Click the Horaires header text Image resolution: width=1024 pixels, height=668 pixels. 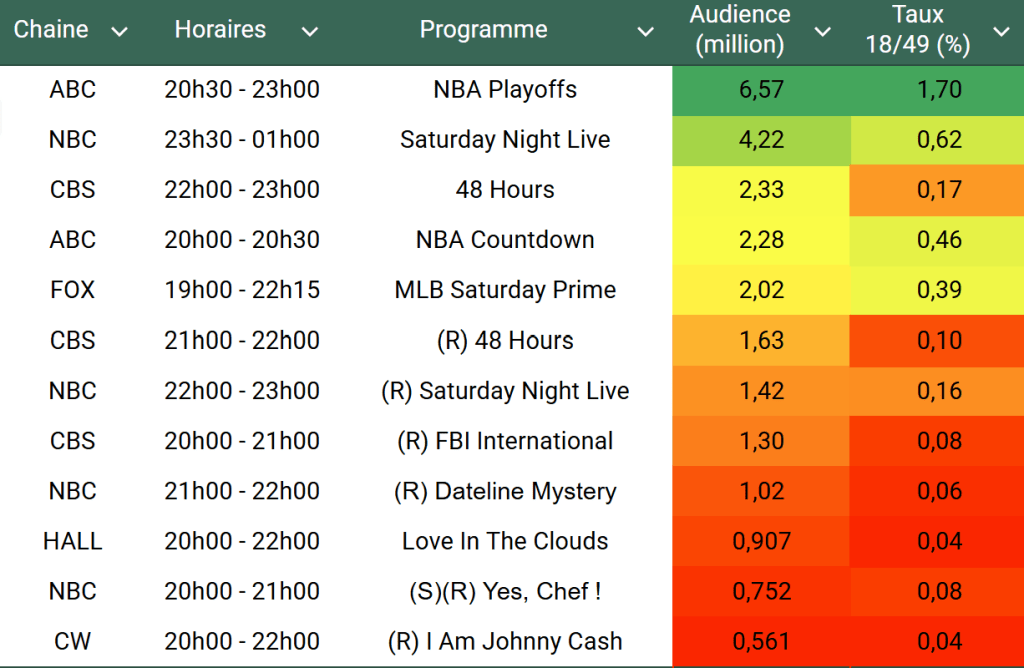point(220,30)
